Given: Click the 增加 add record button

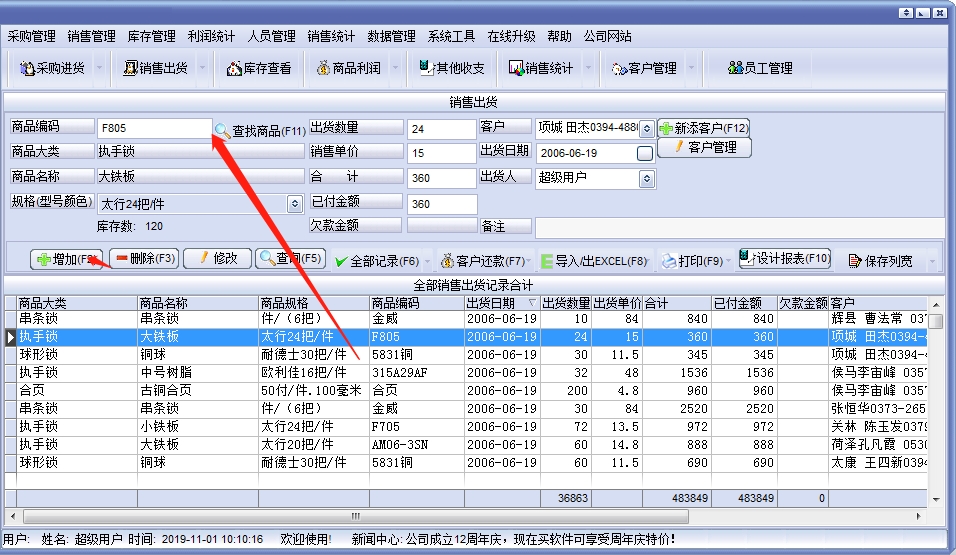Looking at the screenshot, I should (67, 259).
